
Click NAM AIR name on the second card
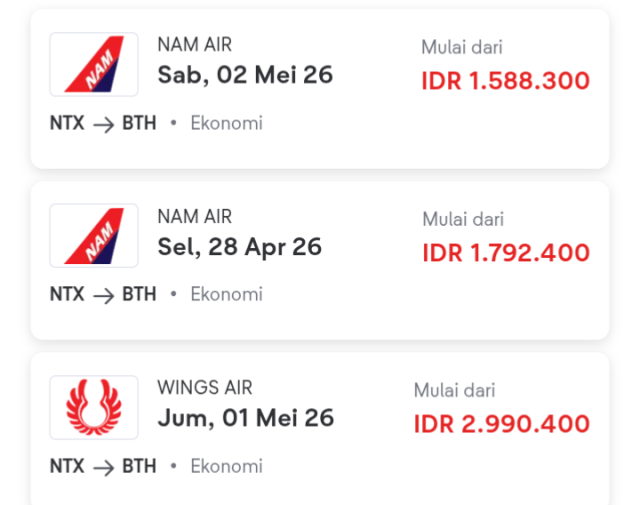coord(194,217)
